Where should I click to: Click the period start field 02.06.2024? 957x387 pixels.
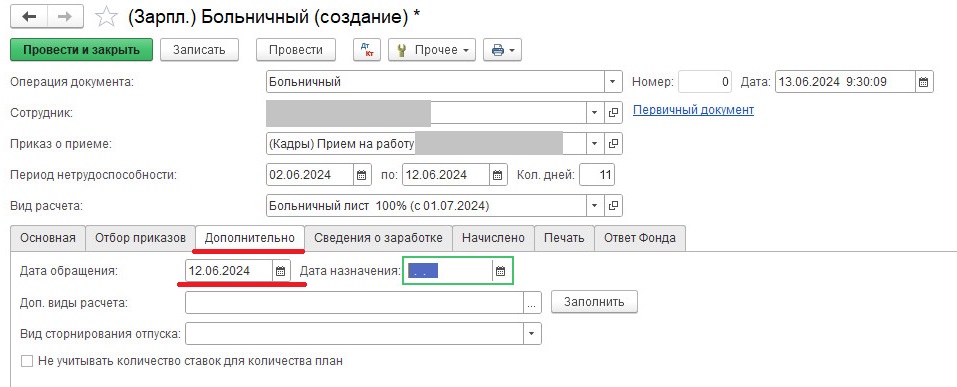click(x=310, y=175)
